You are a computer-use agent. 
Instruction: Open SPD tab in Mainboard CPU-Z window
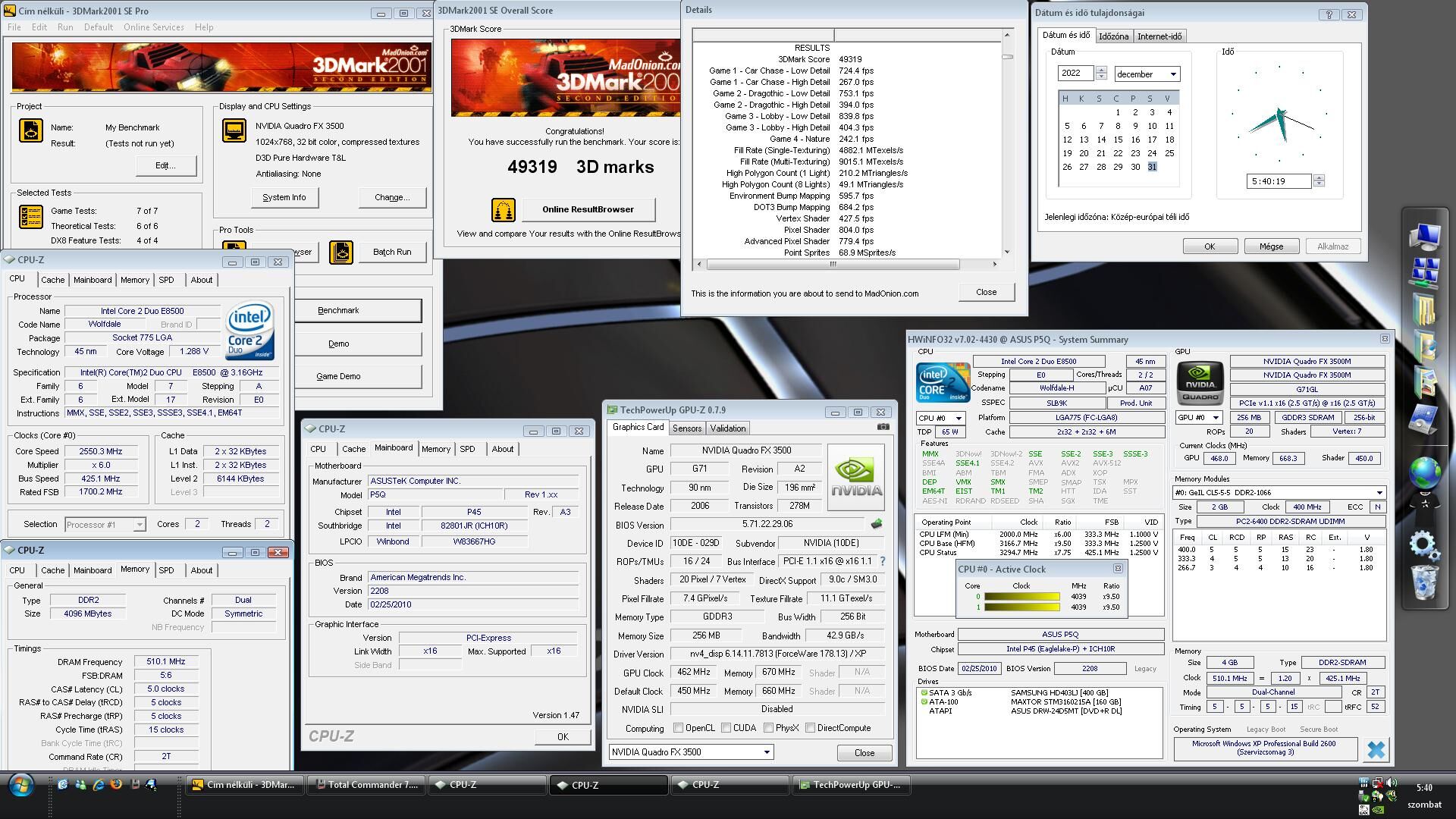click(467, 449)
